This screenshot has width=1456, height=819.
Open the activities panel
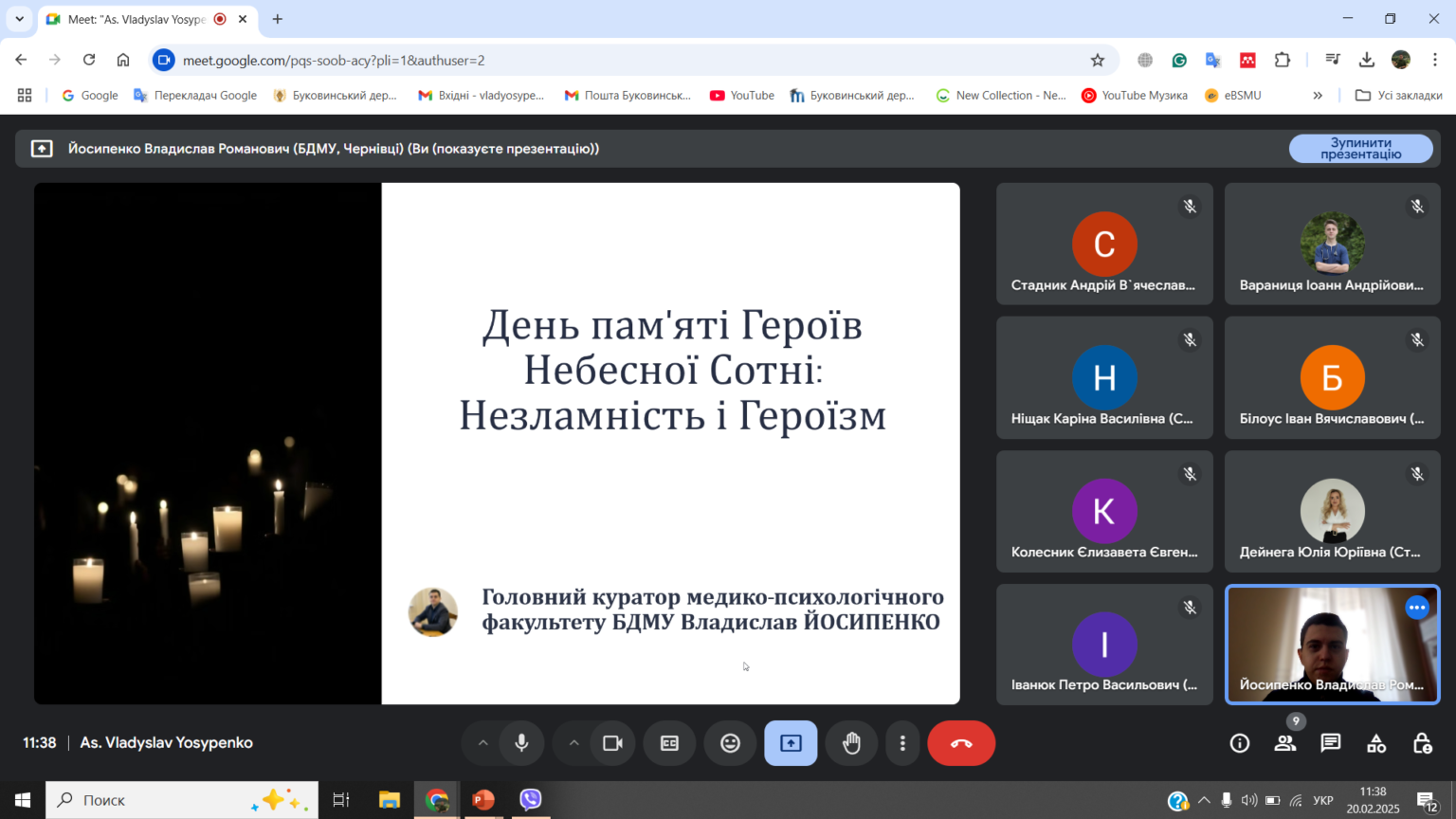(1376, 743)
